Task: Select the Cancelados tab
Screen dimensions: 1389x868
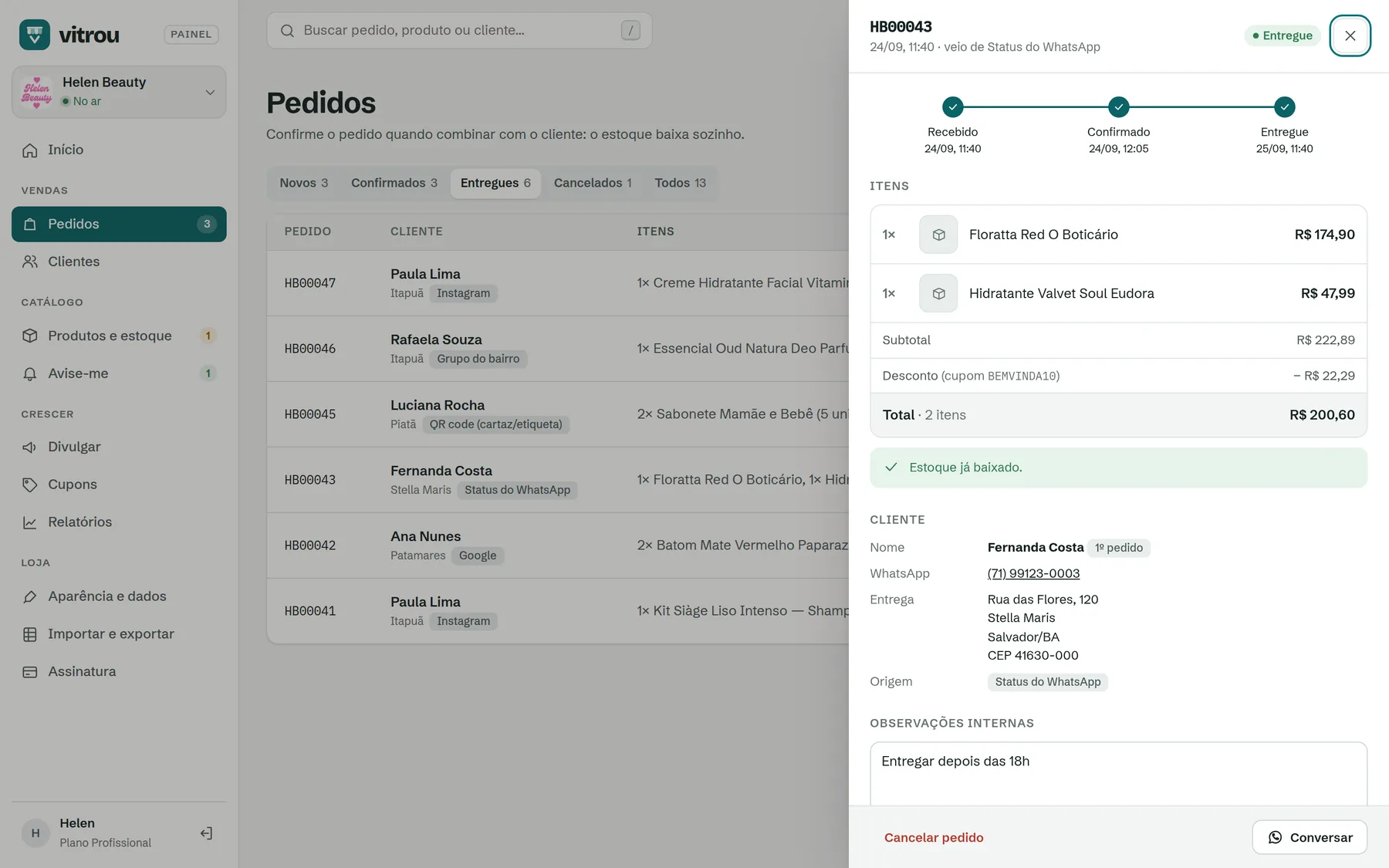Action: [x=593, y=183]
